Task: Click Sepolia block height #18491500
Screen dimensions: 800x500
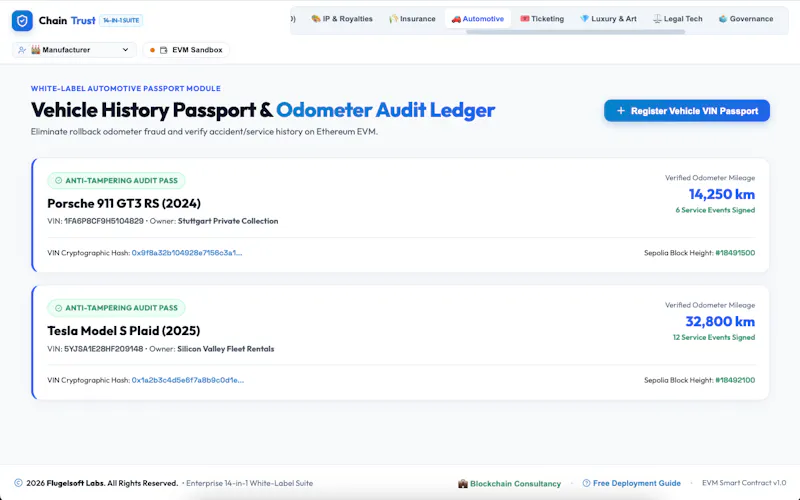Action: (x=735, y=253)
